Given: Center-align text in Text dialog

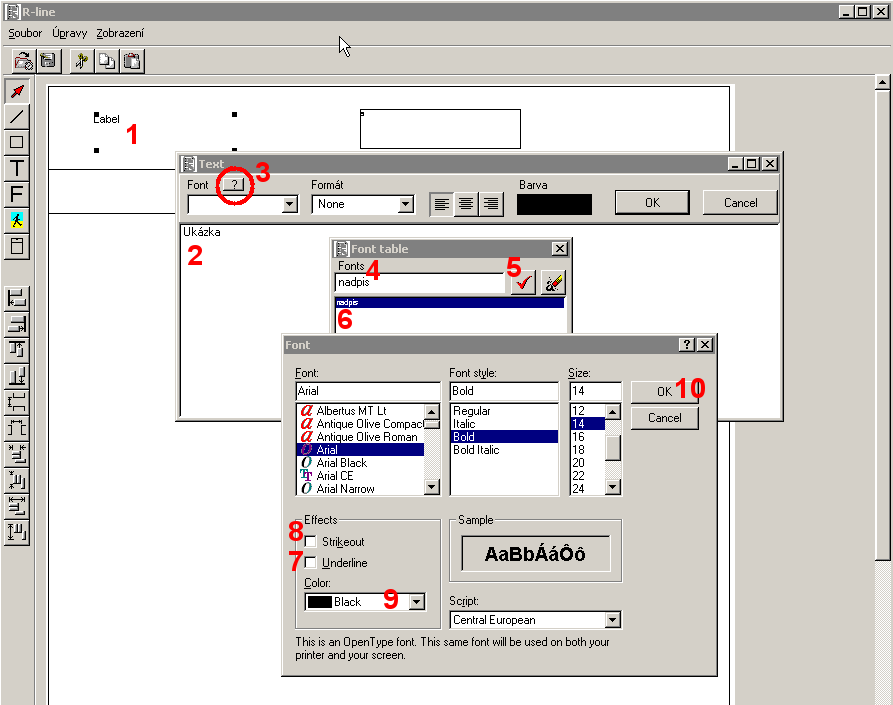Looking at the screenshot, I should click(466, 204).
